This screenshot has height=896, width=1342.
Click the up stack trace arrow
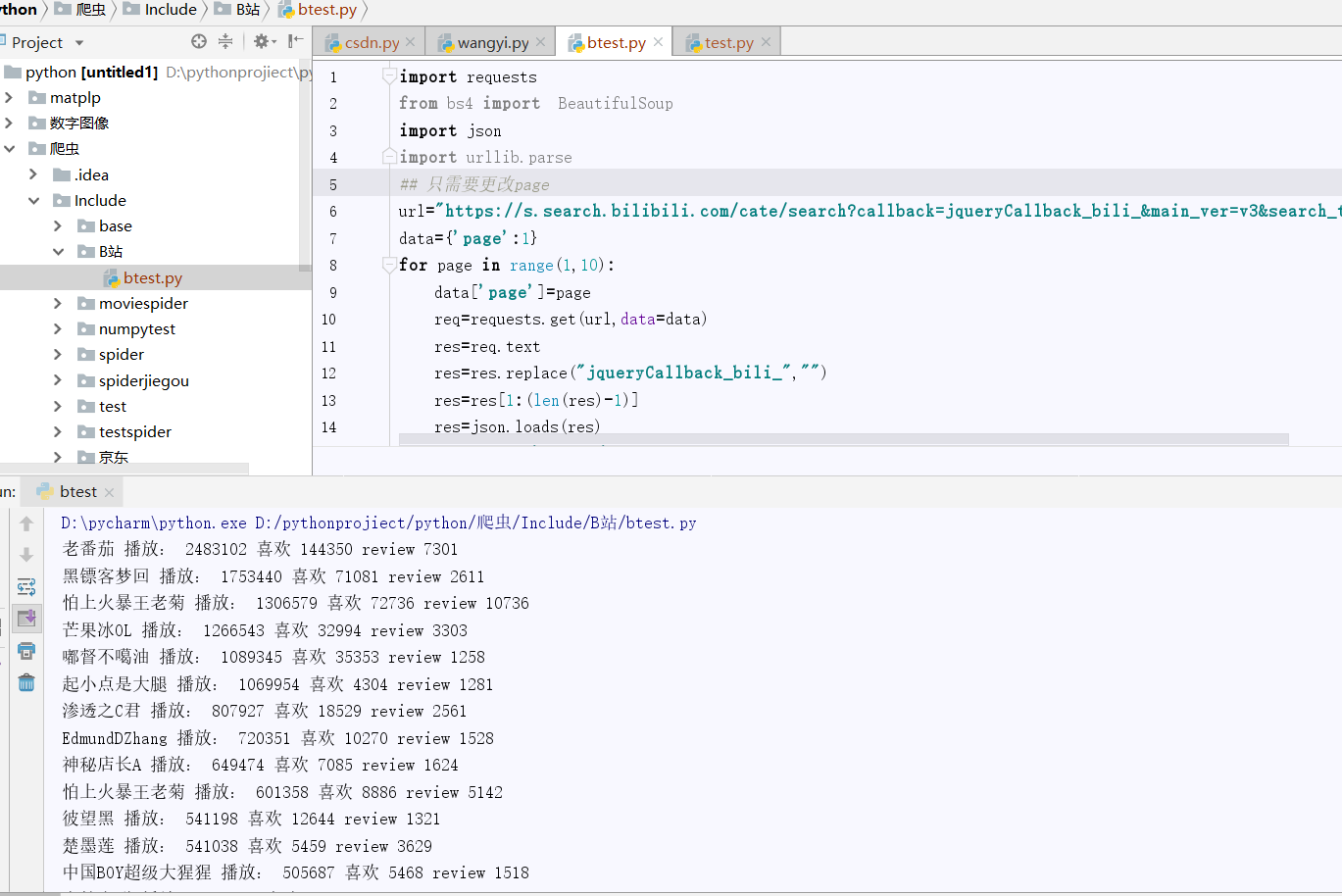(26, 523)
